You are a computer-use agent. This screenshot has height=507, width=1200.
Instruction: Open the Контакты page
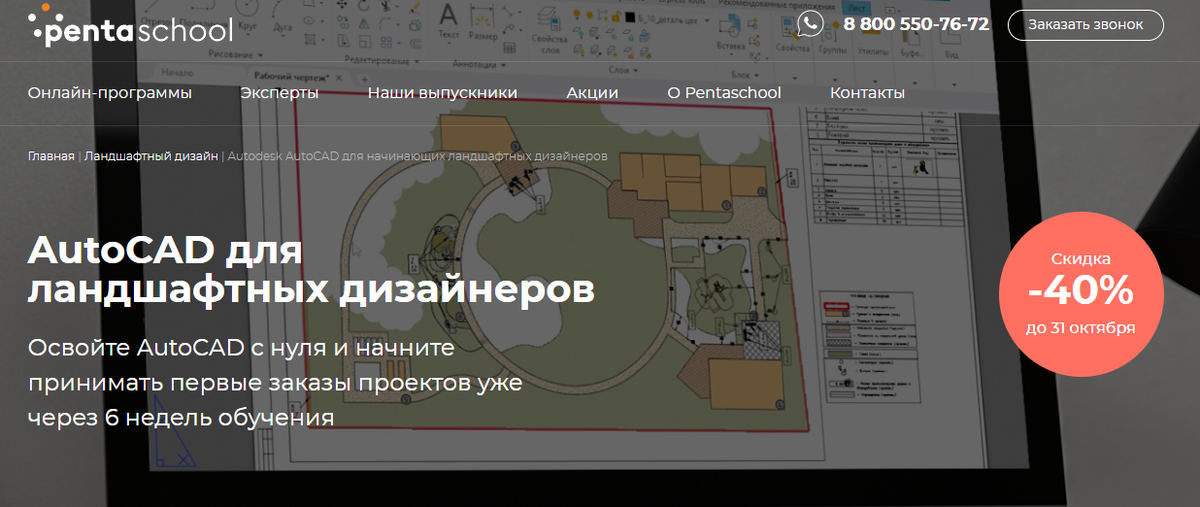point(867,93)
